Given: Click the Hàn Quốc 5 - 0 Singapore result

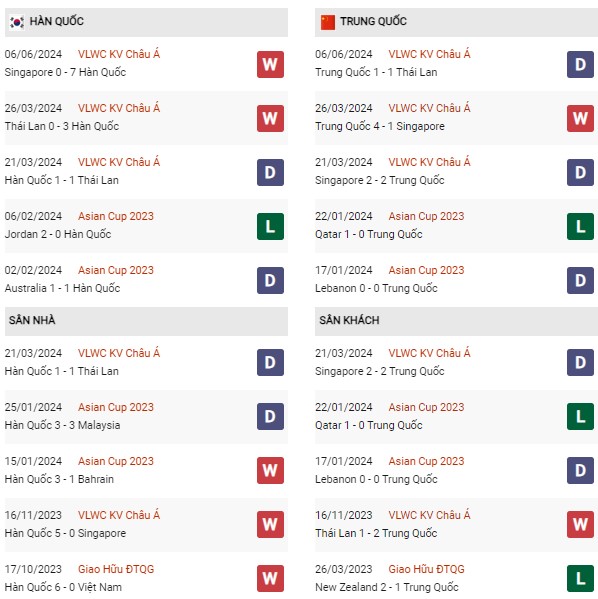Looking at the screenshot, I should (65, 533).
